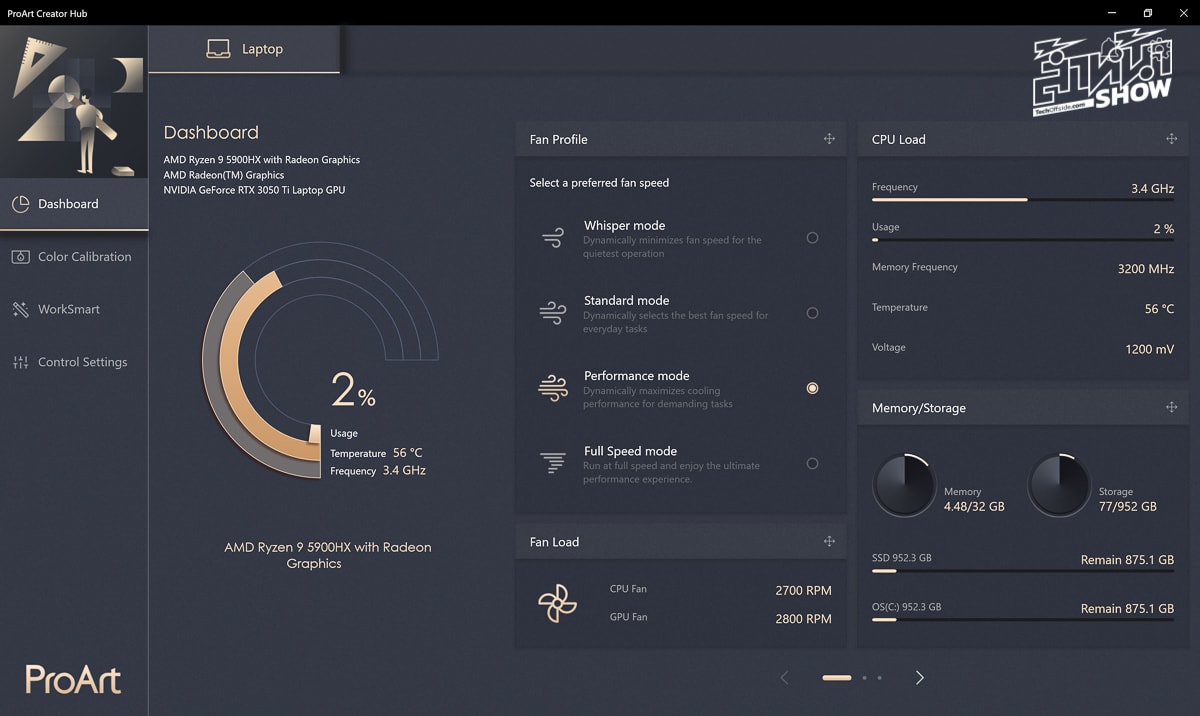
Task: Click the move handle on Fan Profile panel
Action: point(829,139)
